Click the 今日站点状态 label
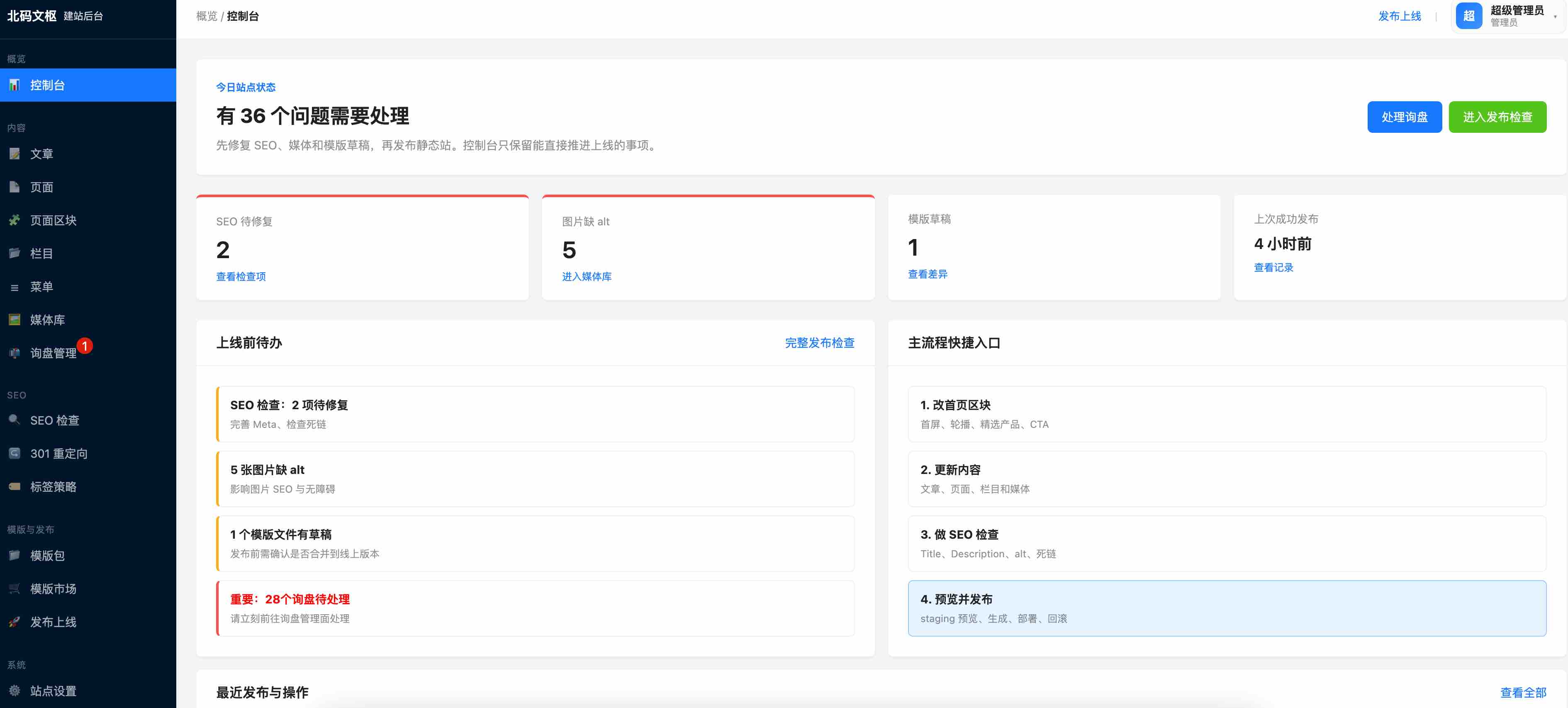Viewport: 1568px width, 708px height. coord(246,87)
